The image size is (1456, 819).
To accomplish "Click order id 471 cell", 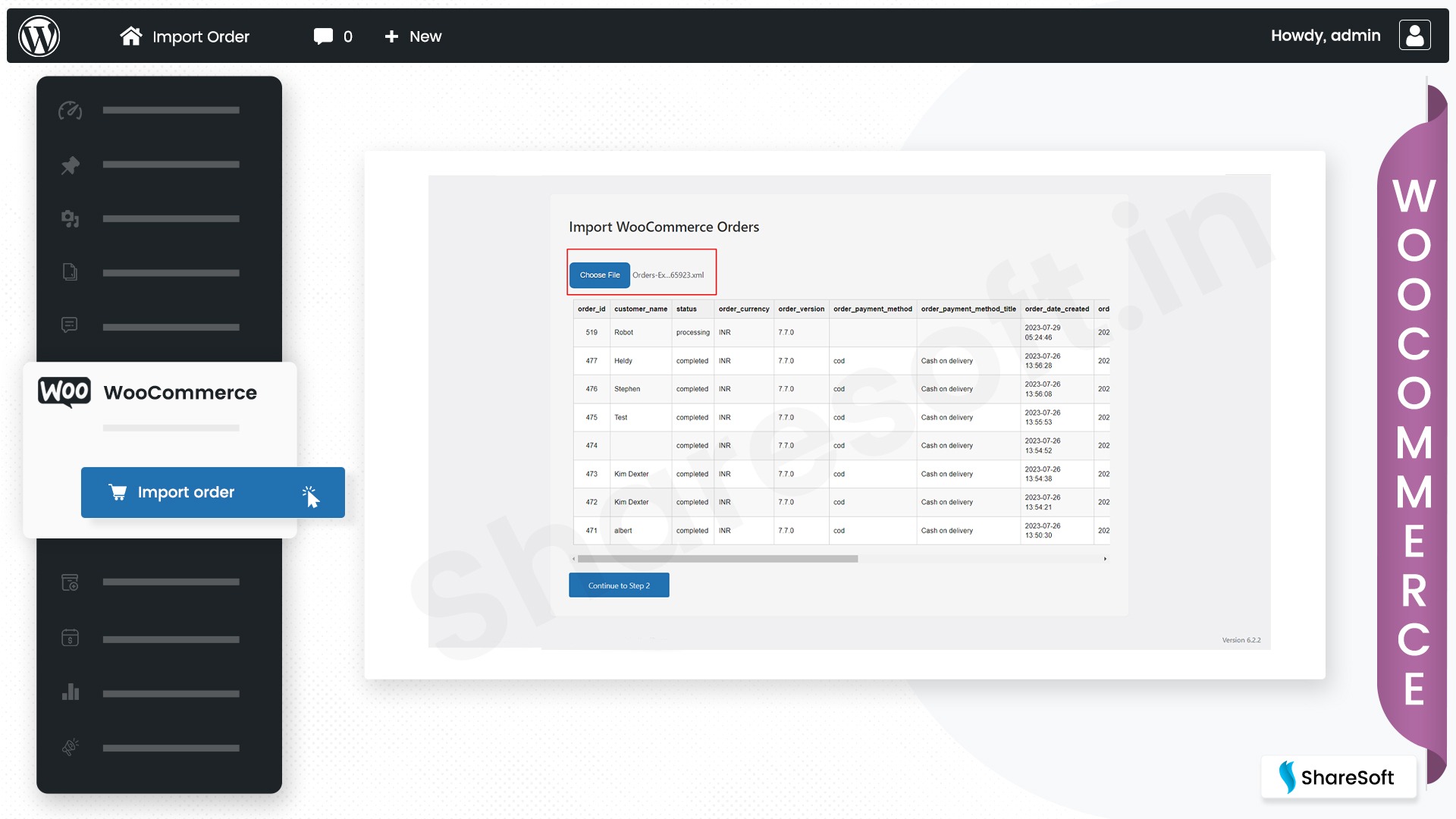I will [591, 531].
